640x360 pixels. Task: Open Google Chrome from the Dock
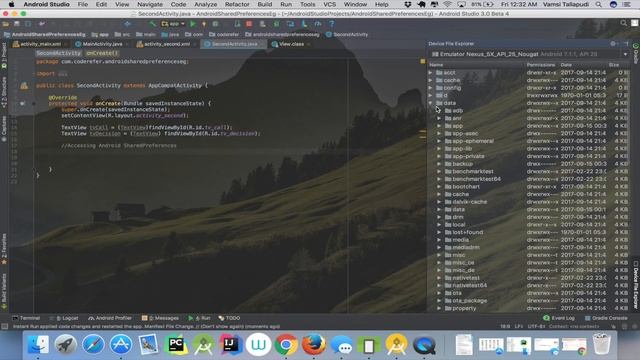[286, 345]
